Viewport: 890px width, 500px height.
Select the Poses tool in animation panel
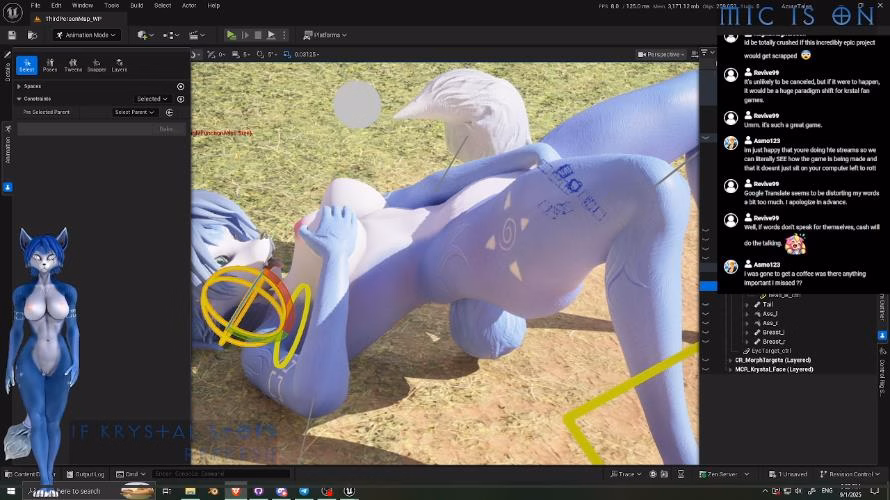(x=50, y=65)
